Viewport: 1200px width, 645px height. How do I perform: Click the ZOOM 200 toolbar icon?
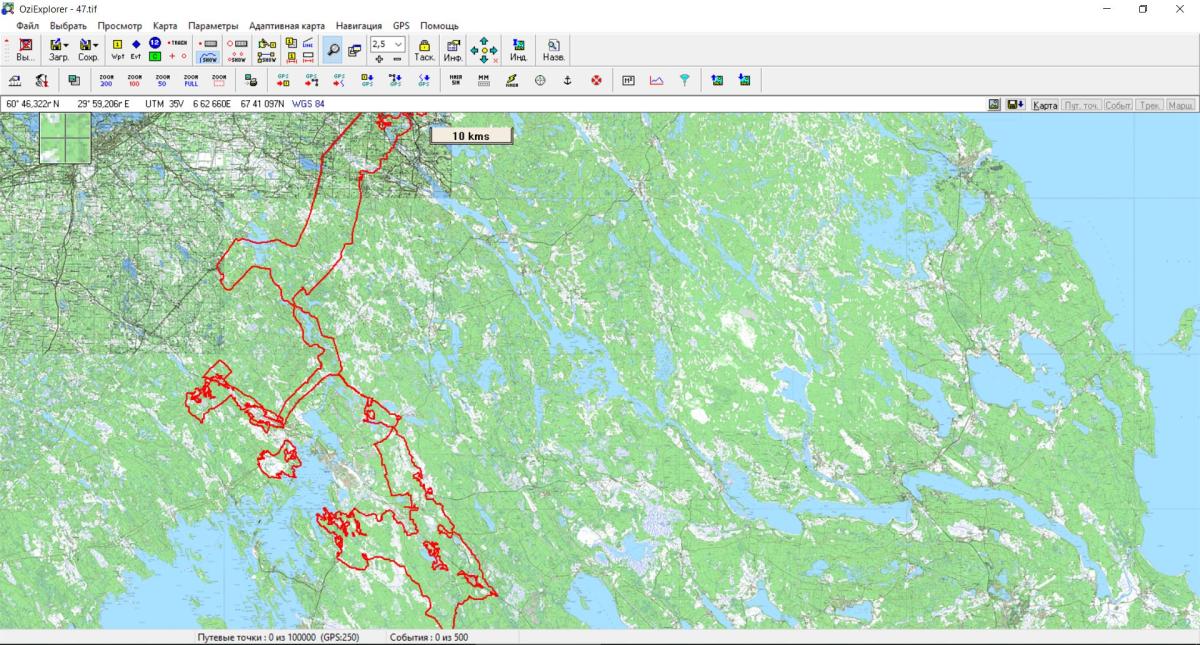pos(106,80)
